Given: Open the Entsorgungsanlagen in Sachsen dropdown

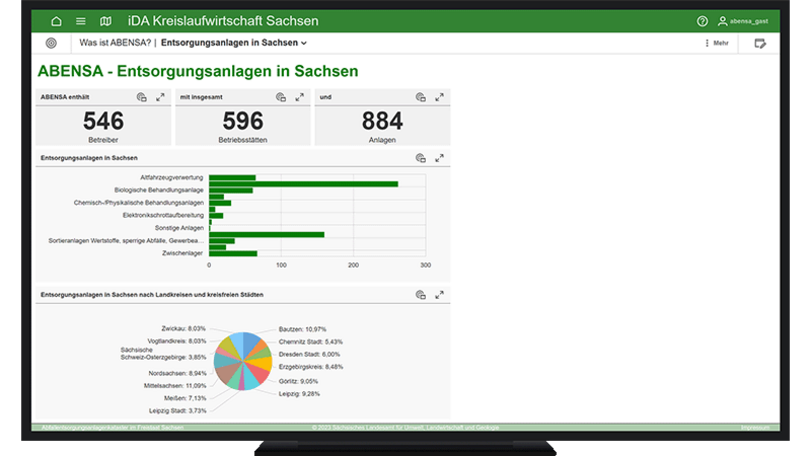Looking at the screenshot, I should (233, 43).
